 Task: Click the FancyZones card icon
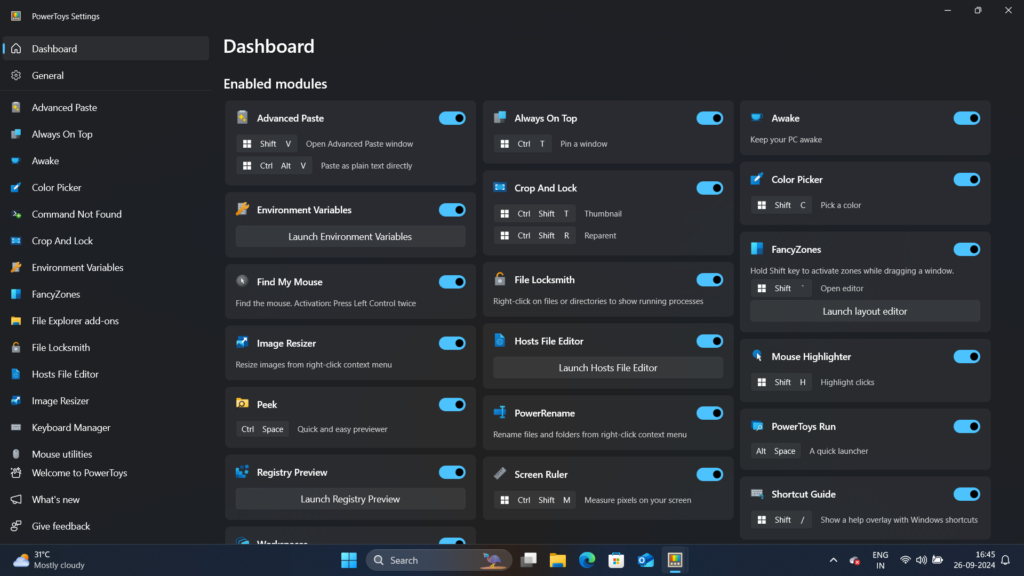(757, 249)
